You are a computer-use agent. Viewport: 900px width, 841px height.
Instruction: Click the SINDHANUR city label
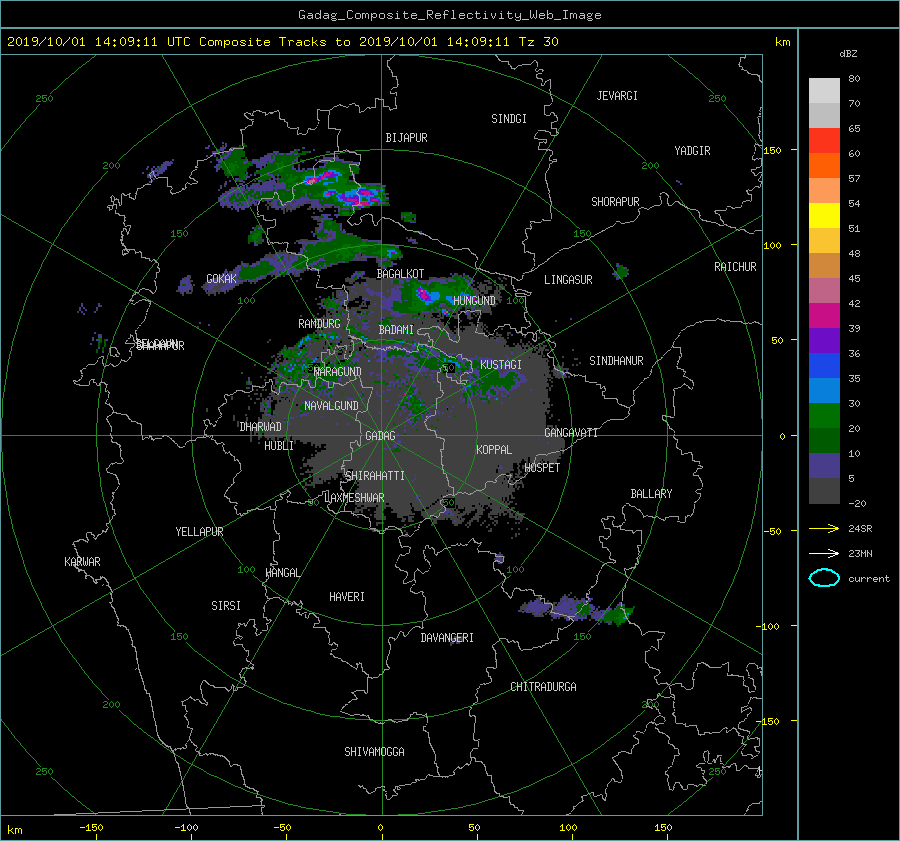616,361
